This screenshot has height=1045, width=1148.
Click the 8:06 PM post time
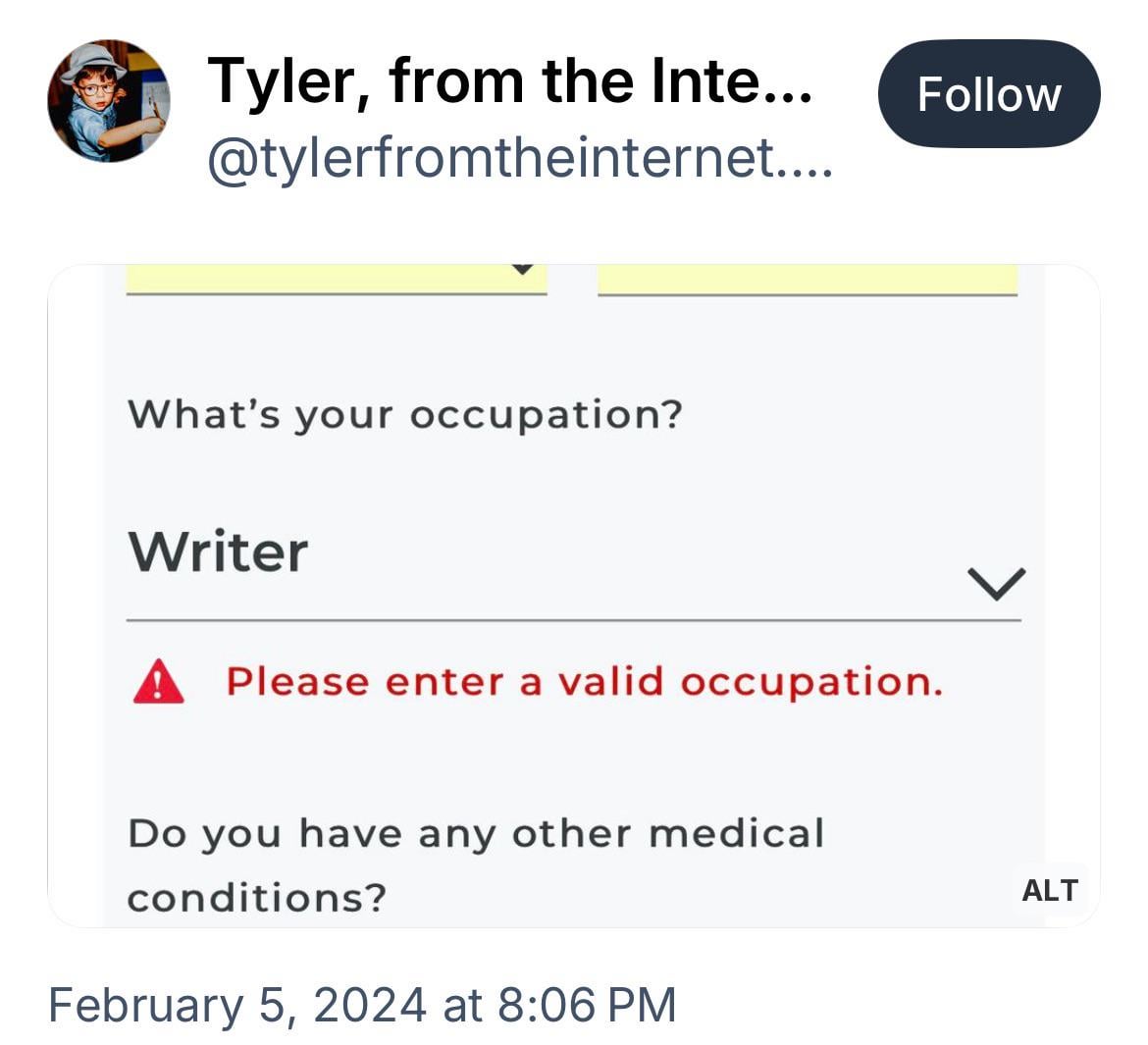click(x=587, y=1005)
